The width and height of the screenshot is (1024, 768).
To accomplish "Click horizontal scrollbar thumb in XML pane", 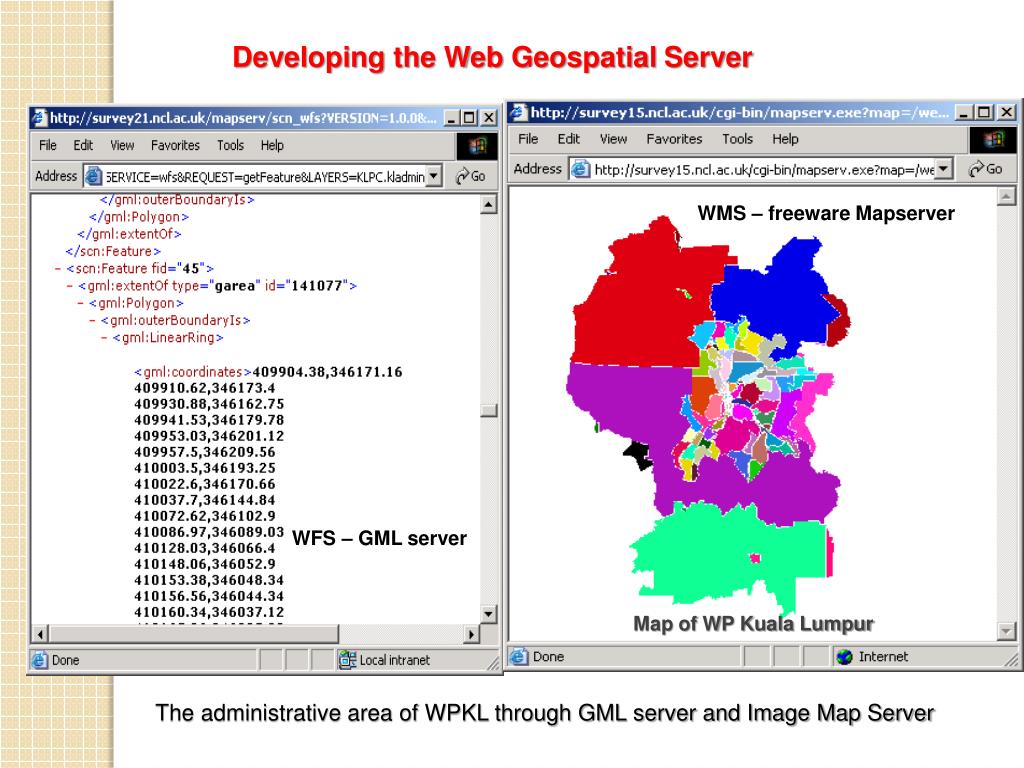I will (x=195, y=633).
